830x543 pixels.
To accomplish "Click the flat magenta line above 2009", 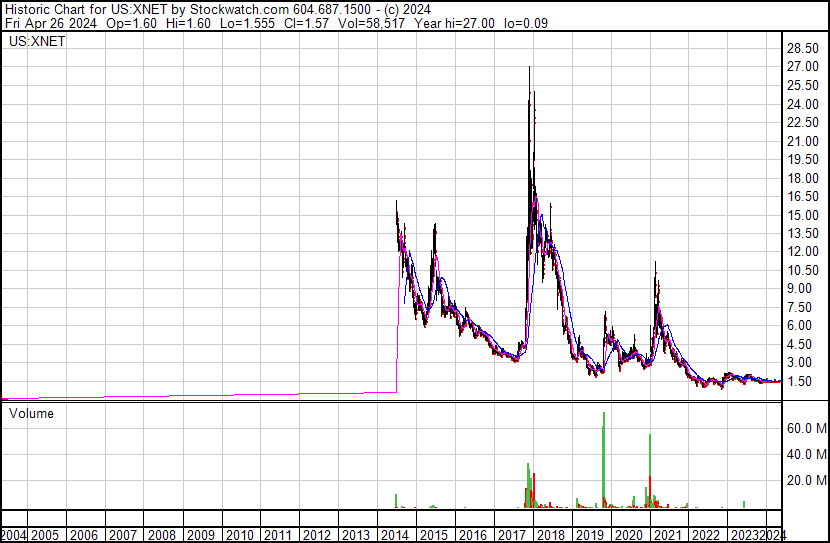I will [x=200, y=396].
